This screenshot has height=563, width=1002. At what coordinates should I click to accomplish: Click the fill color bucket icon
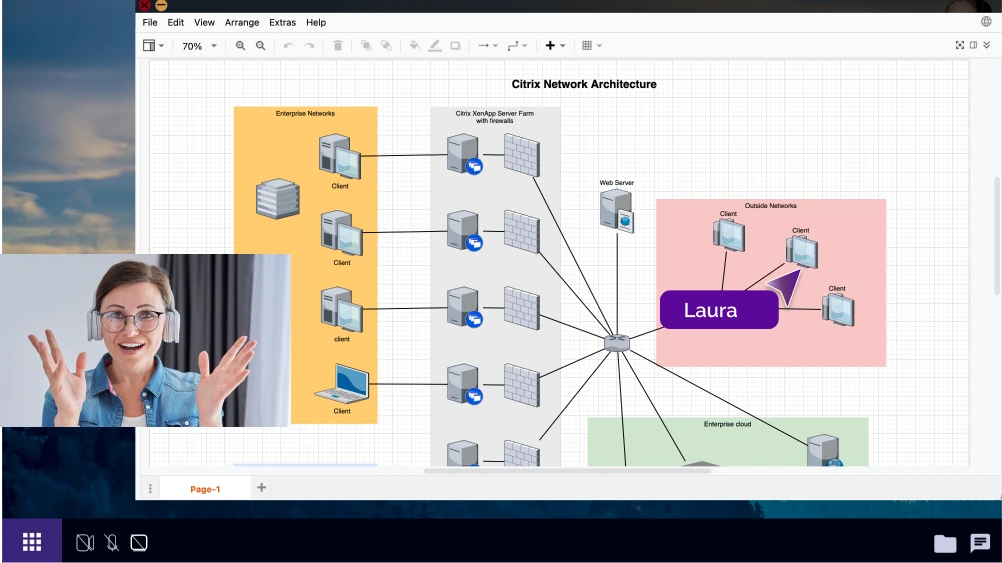[x=415, y=45]
